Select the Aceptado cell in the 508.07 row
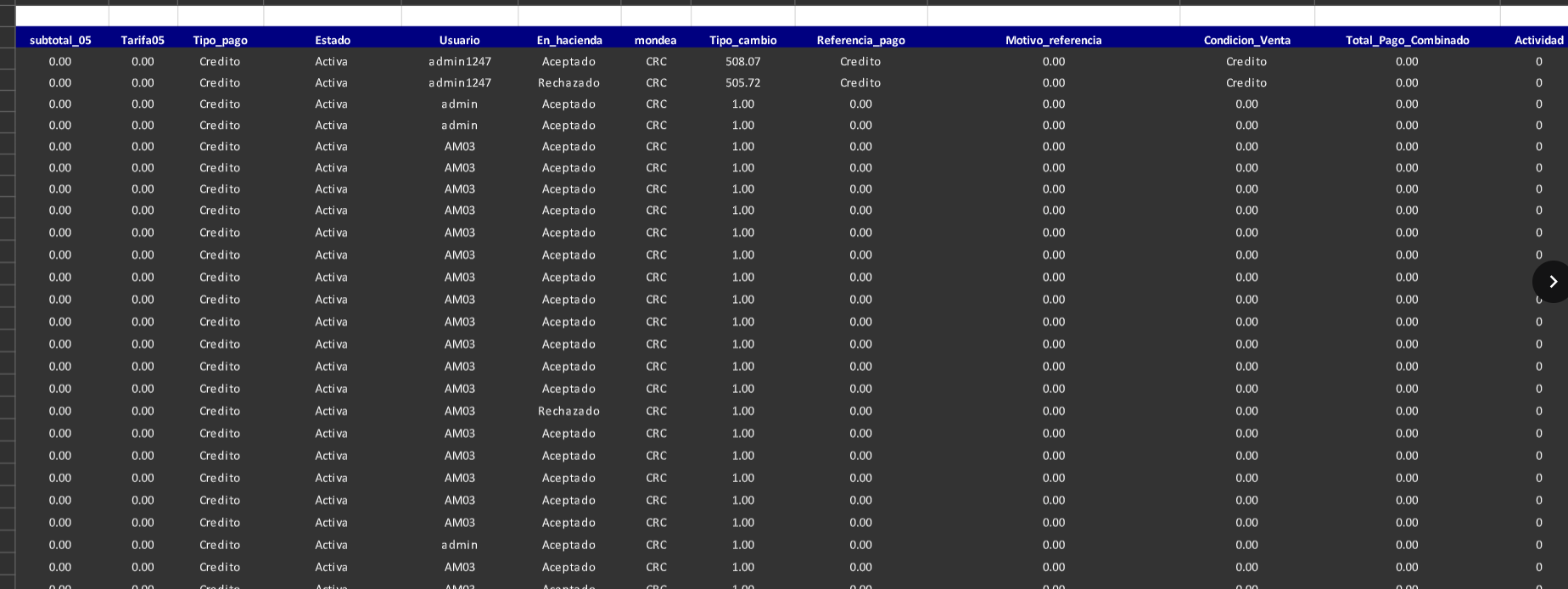The image size is (1568, 589). click(568, 61)
